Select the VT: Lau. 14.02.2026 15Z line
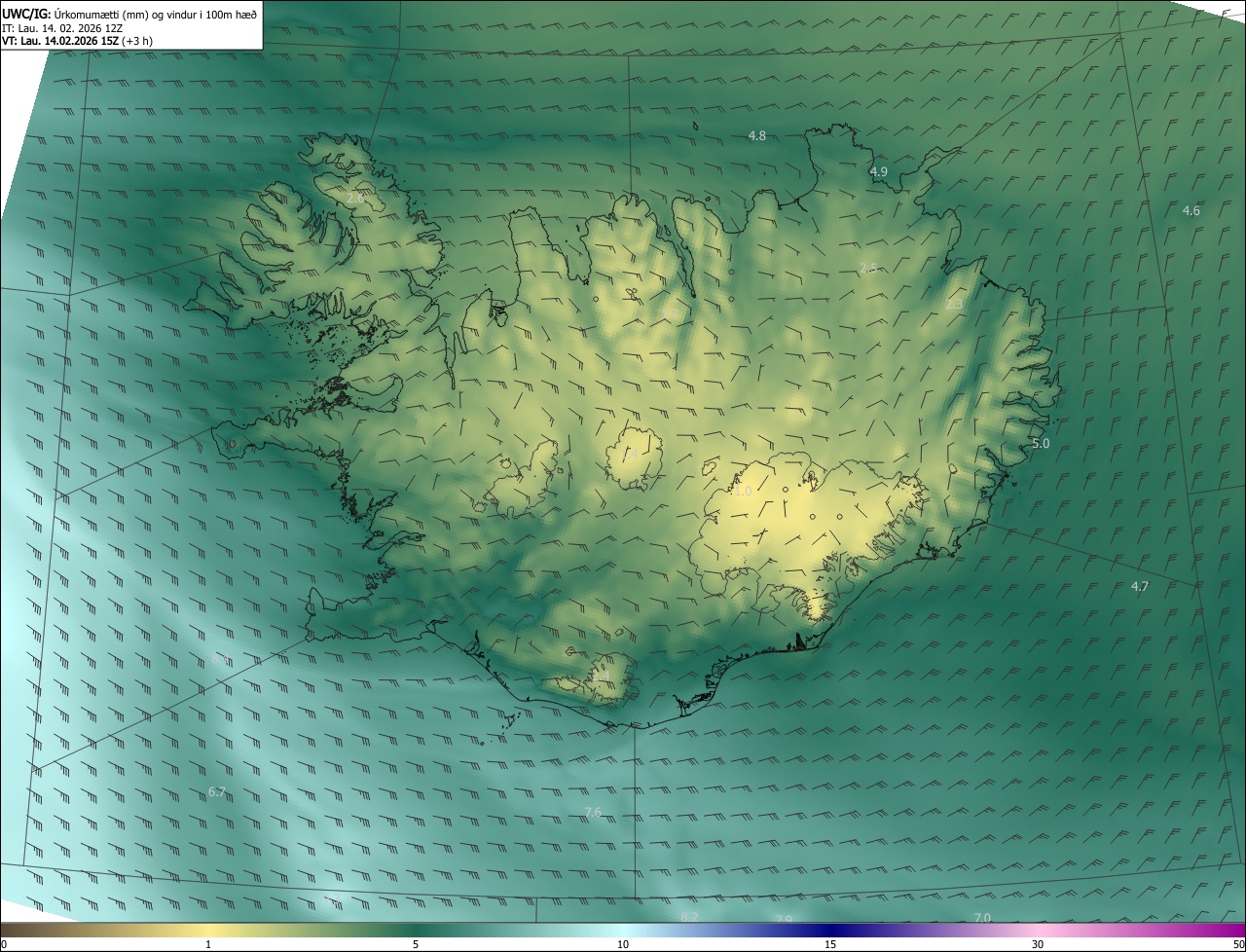The height and width of the screenshot is (952, 1246). pyautogui.click(x=77, y=41)
